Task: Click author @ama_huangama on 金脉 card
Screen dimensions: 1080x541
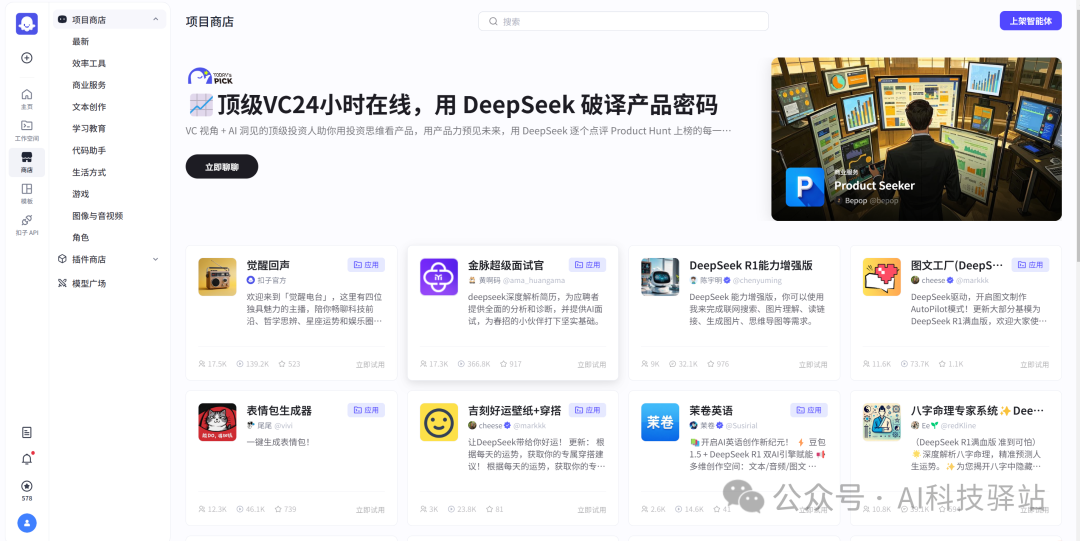Action: (x=534, y=280)
